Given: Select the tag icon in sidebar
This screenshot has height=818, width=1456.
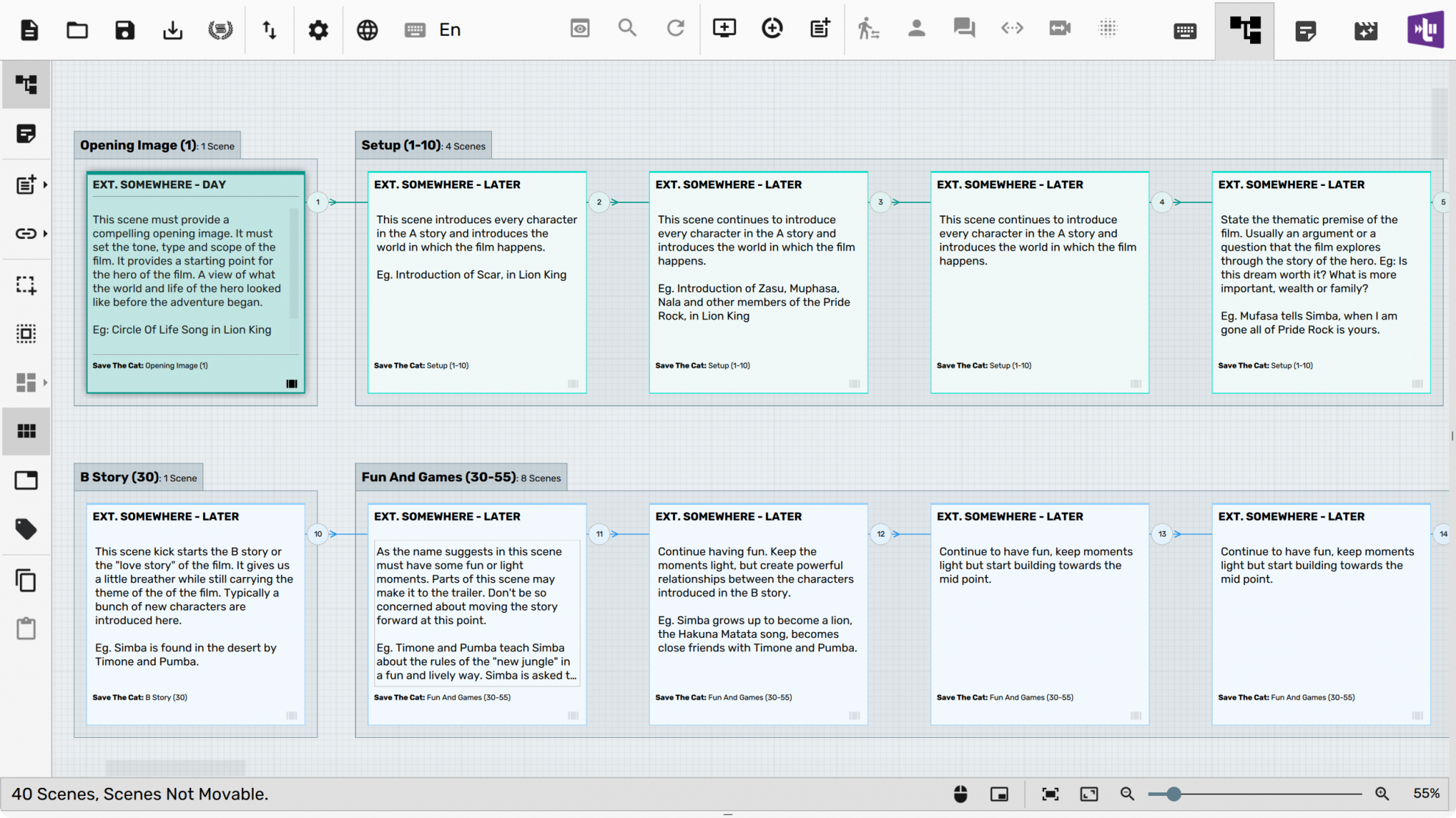Looking at the screenshot, I should coord(26,529).
